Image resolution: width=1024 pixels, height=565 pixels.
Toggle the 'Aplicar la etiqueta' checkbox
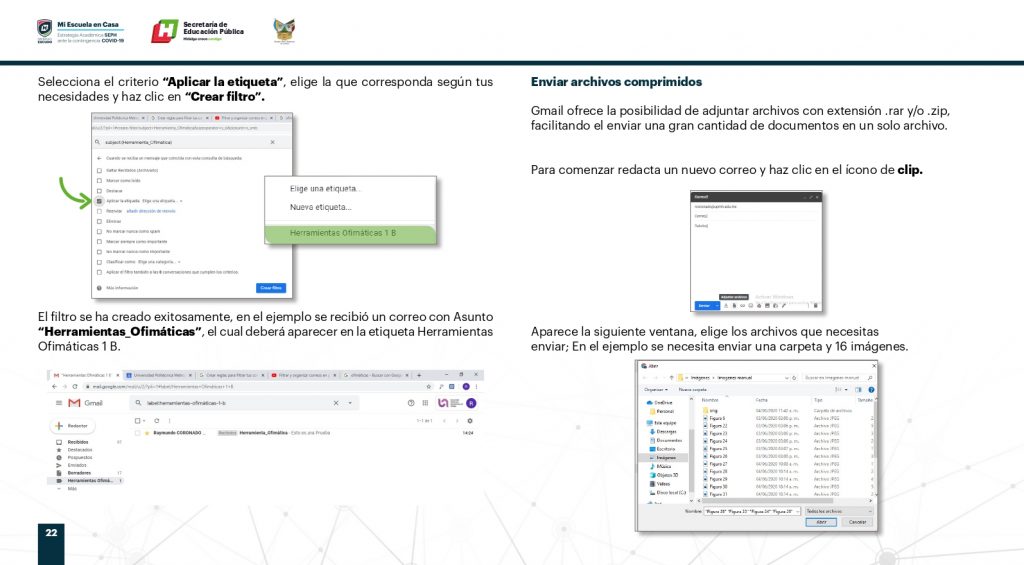[x=99, y=201]
